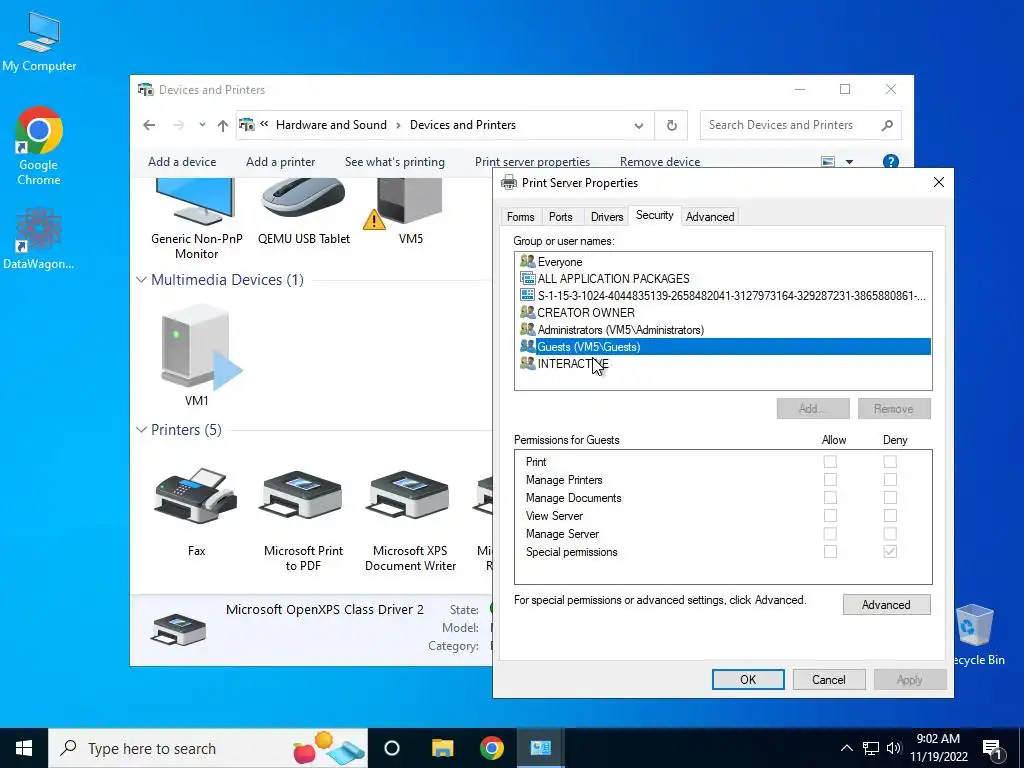Click change view icon in toolbar
Viewport: 1024px width, 768px height.
pos(827,161)
